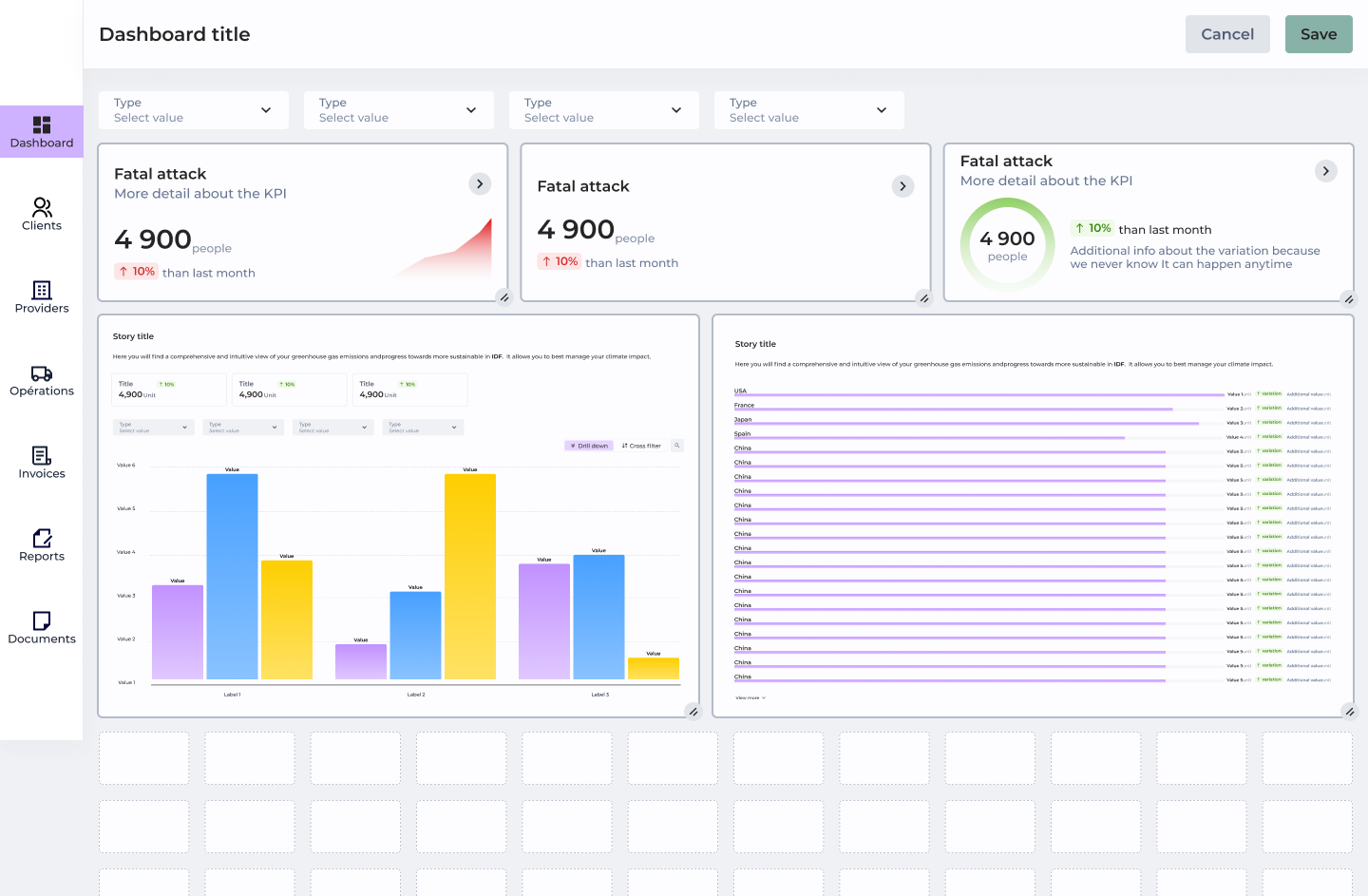This screenshot has width=1368, height=896.
Task: Open fourth small Type dropdown inside chart card
Action: (x=423, y=428)
